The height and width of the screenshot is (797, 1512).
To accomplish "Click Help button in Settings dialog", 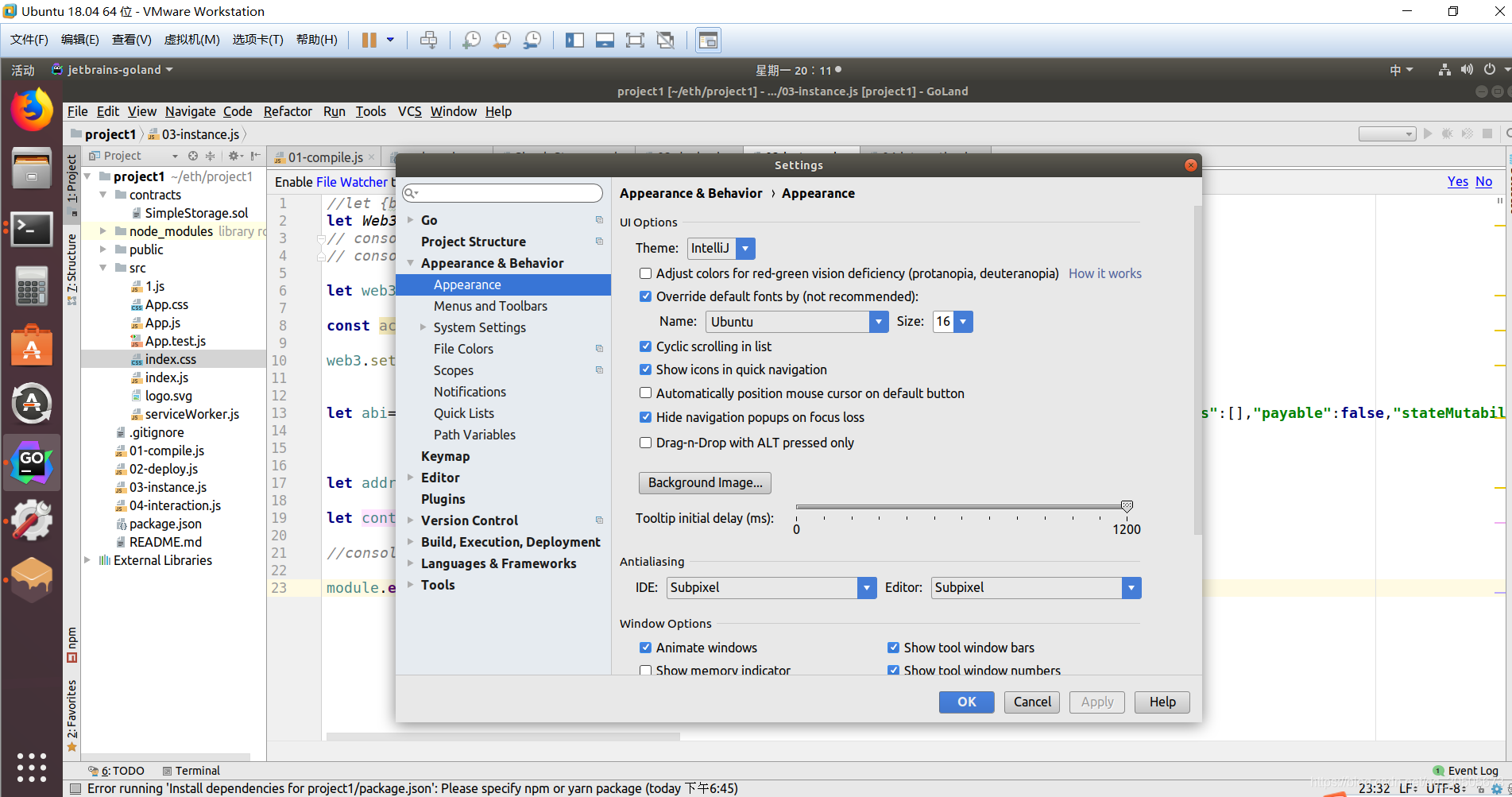I will point(1162,702).
